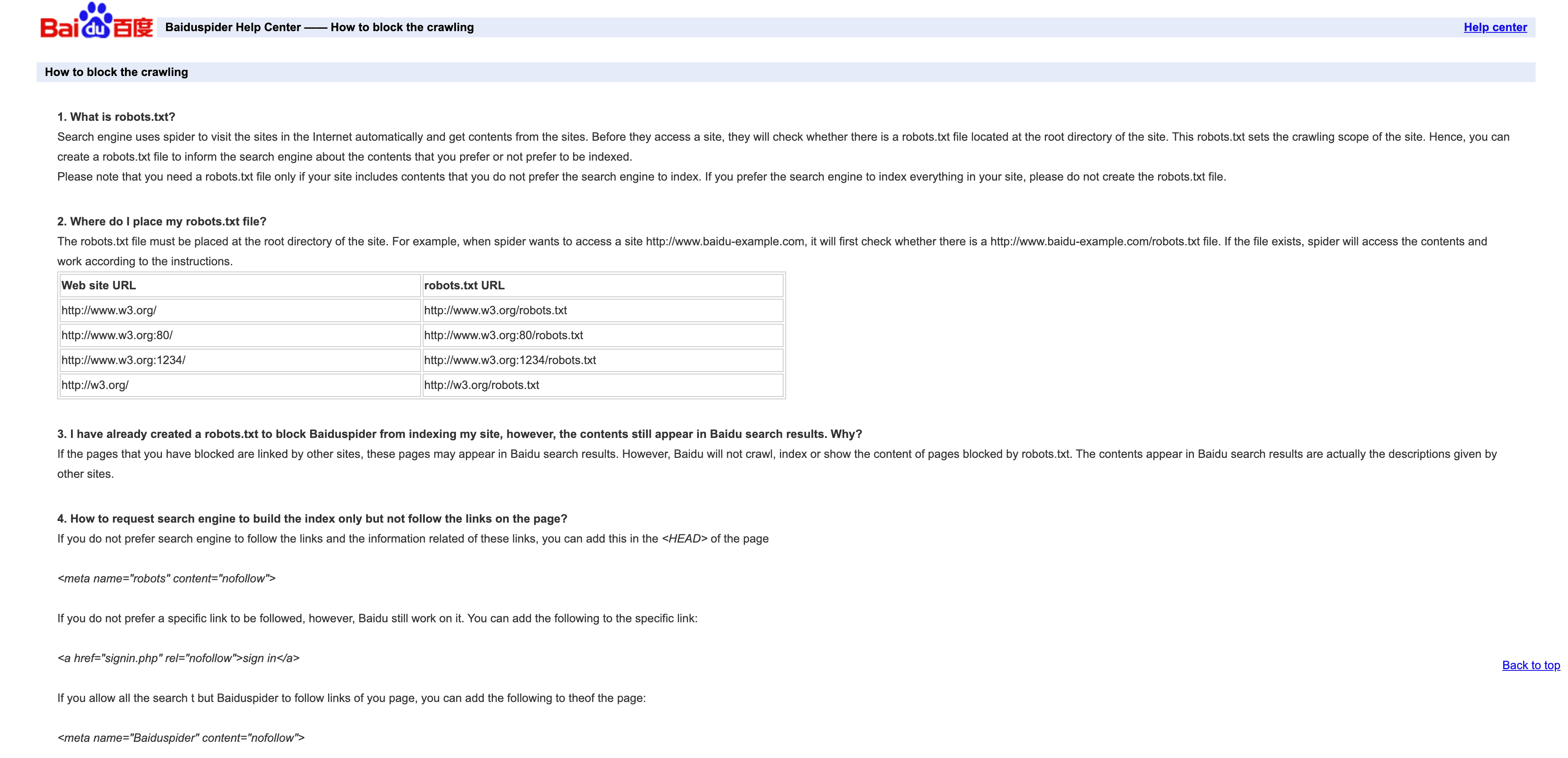Click the Back to top link

click(x=1530, y=665)
